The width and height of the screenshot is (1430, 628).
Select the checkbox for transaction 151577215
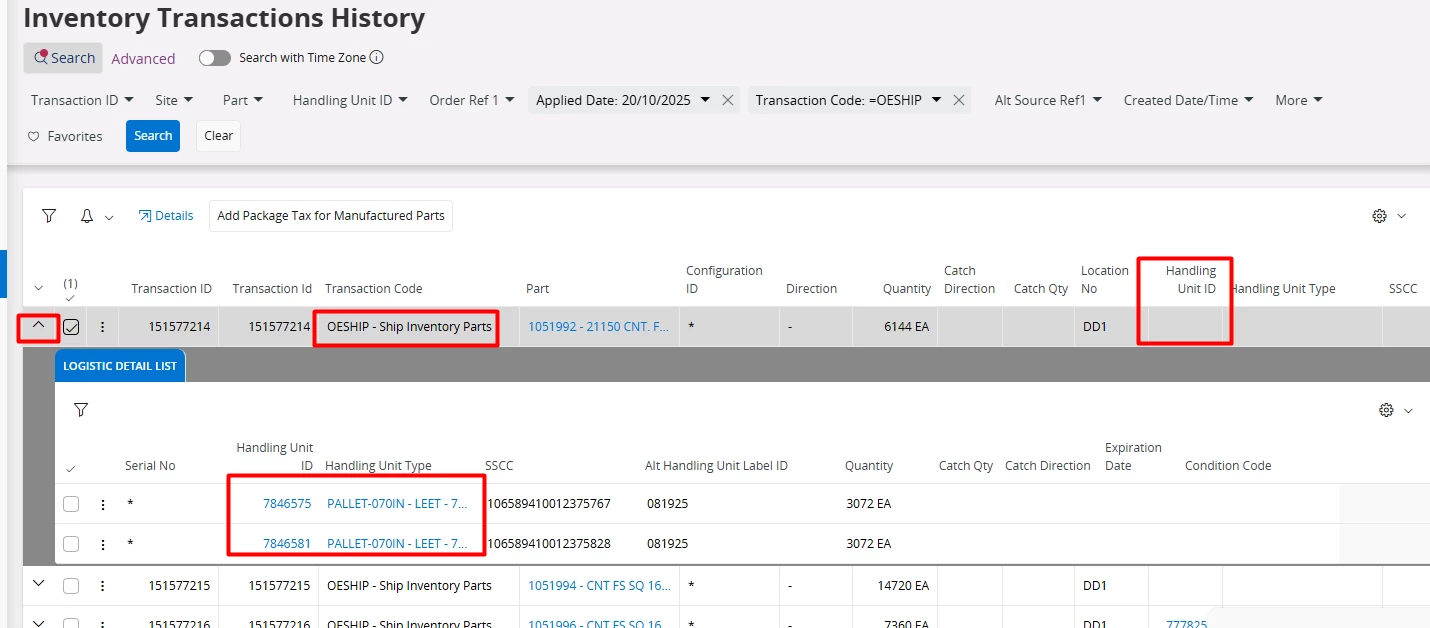[x=71, y=586]
